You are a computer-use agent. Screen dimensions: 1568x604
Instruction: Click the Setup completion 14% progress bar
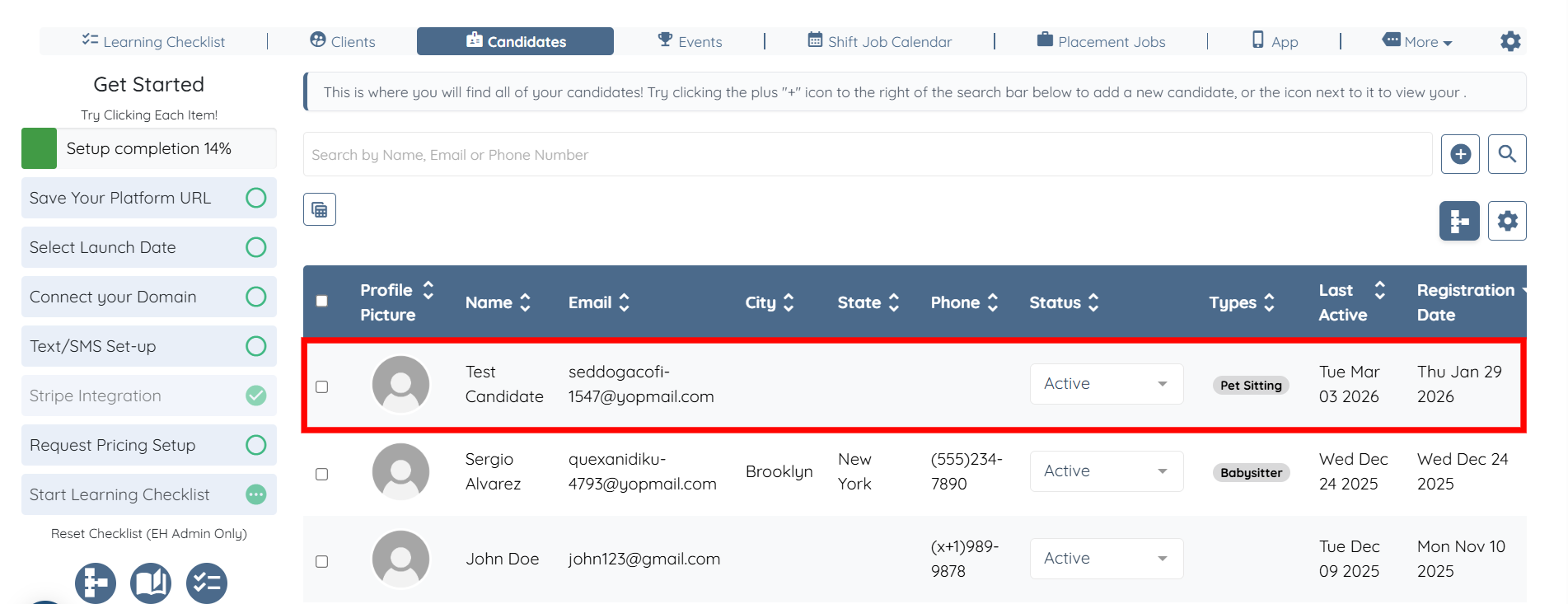click(149, 148)
